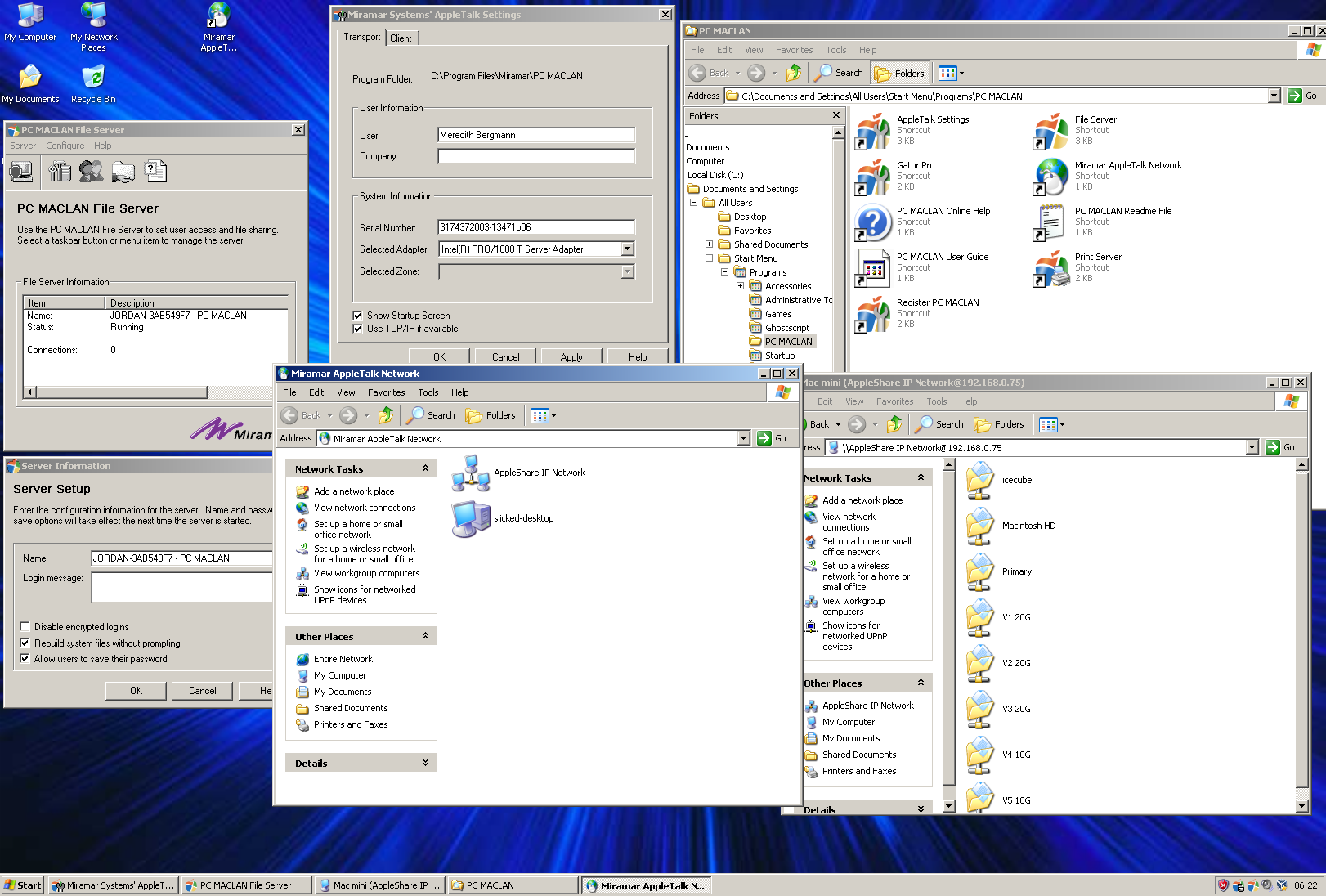Select the Primary volume icon
Screen dimensions: 1326x896
coord(979,572)
